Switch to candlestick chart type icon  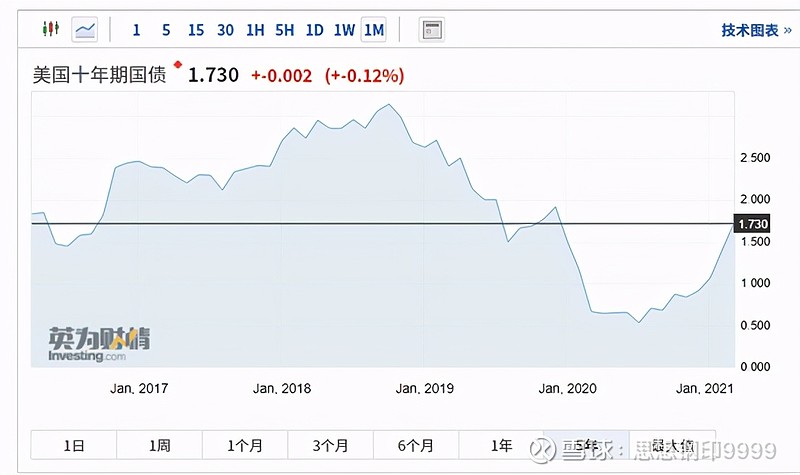[51, 29]
